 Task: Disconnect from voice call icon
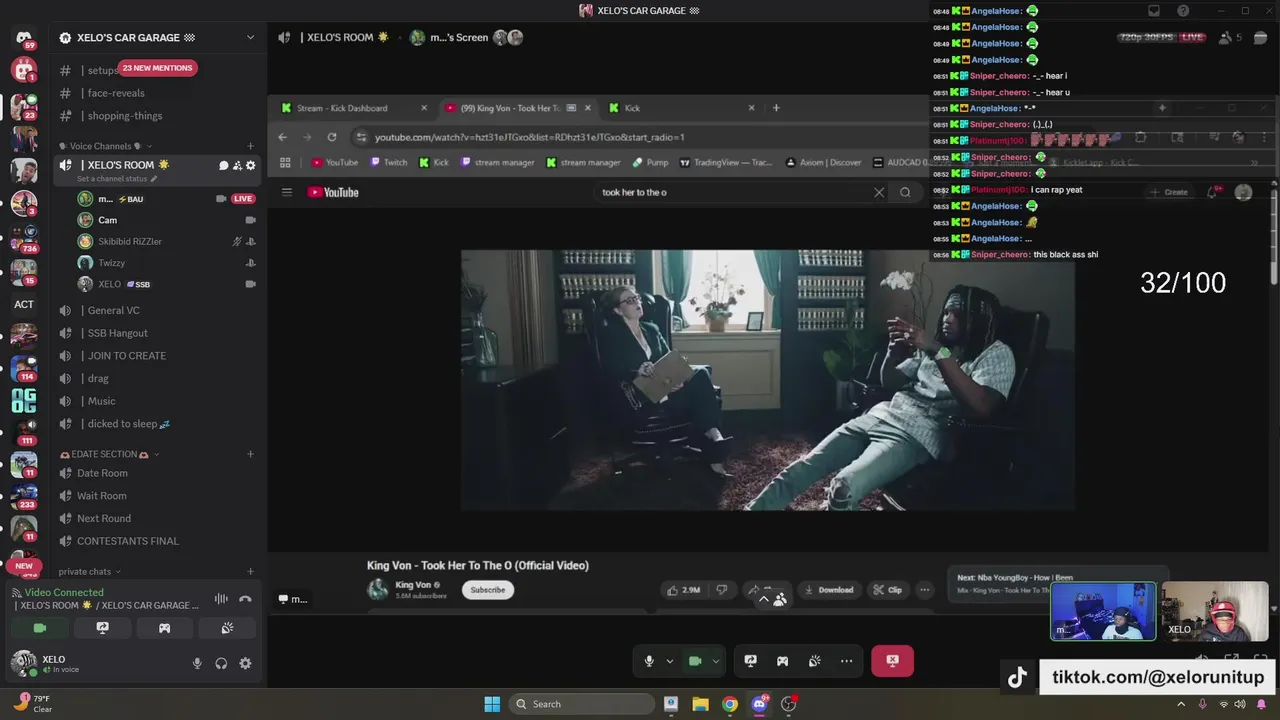245,599
